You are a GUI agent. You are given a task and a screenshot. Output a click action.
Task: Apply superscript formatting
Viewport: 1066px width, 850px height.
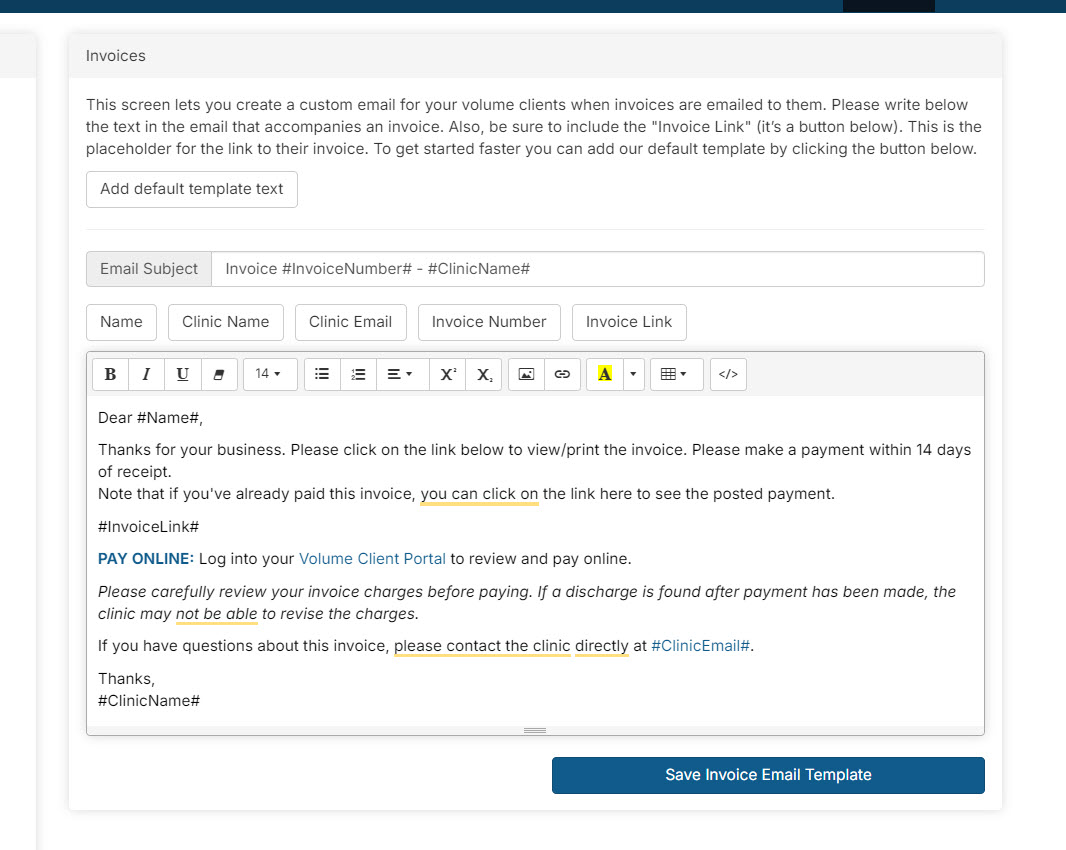tap(448, 374)
